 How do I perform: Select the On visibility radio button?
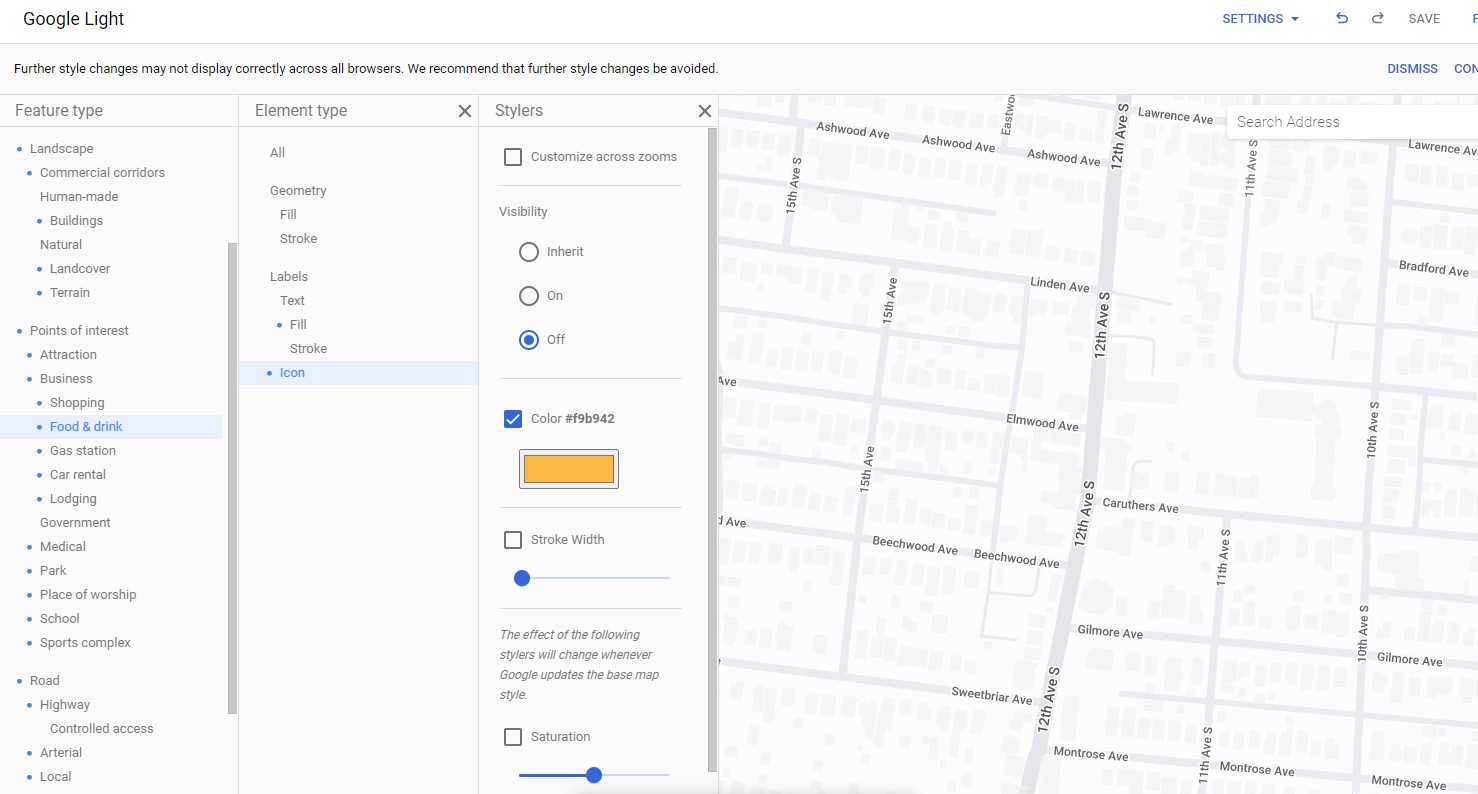point(529,296)
